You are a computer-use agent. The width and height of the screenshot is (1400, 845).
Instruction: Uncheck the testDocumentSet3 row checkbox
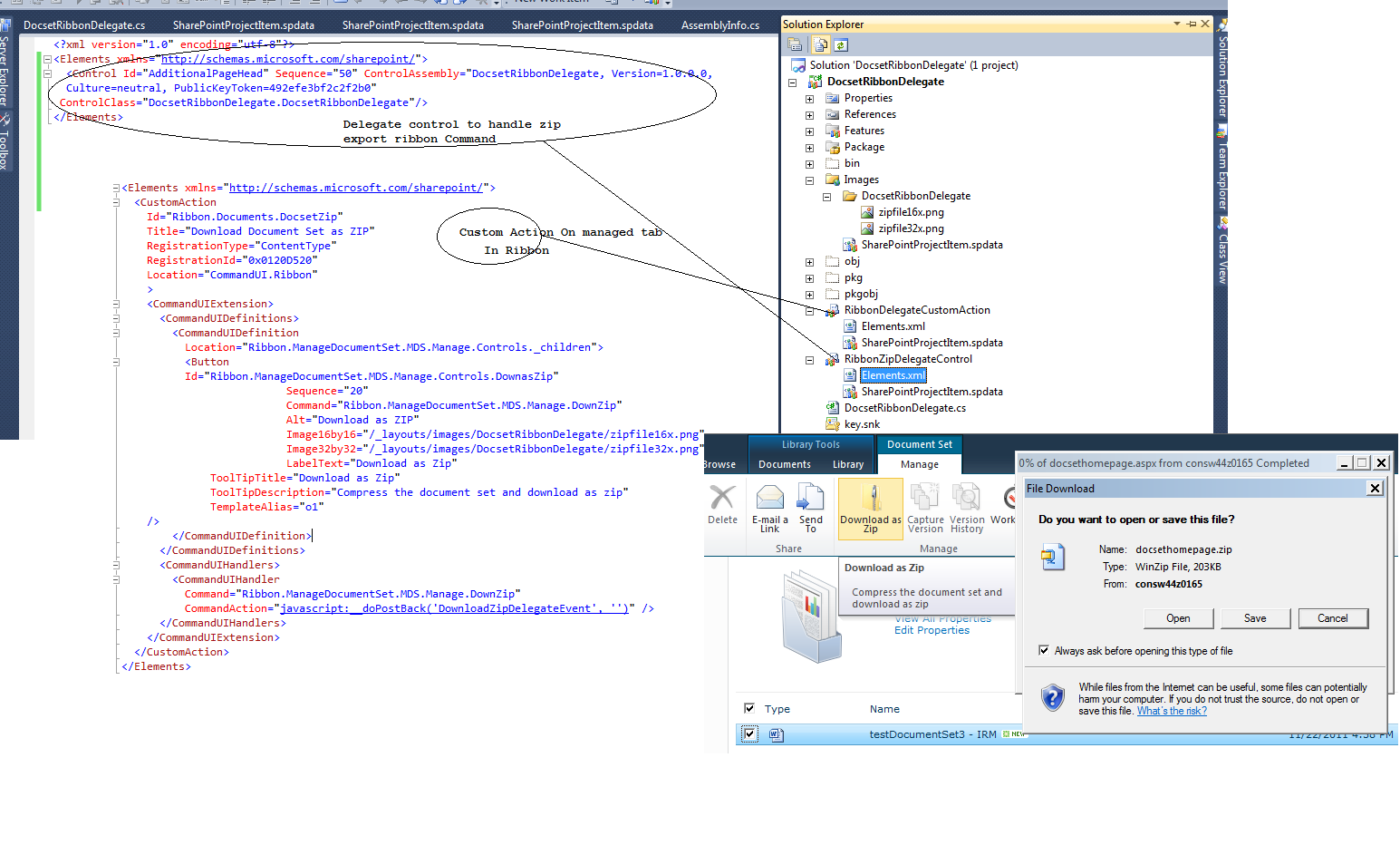point(749,734)
